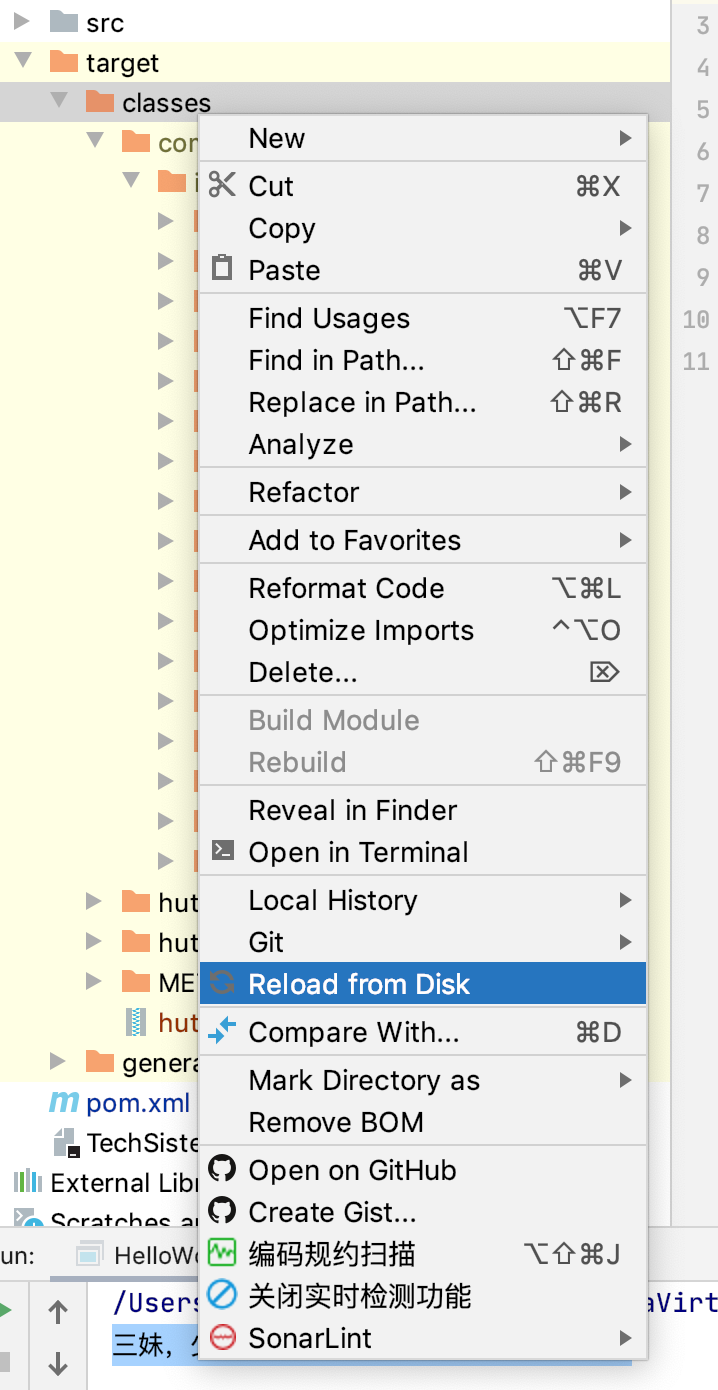This screenshot has width=718, height=1390.
Task: Open pom.xml in the project tree
Action: coord(137,1103)
